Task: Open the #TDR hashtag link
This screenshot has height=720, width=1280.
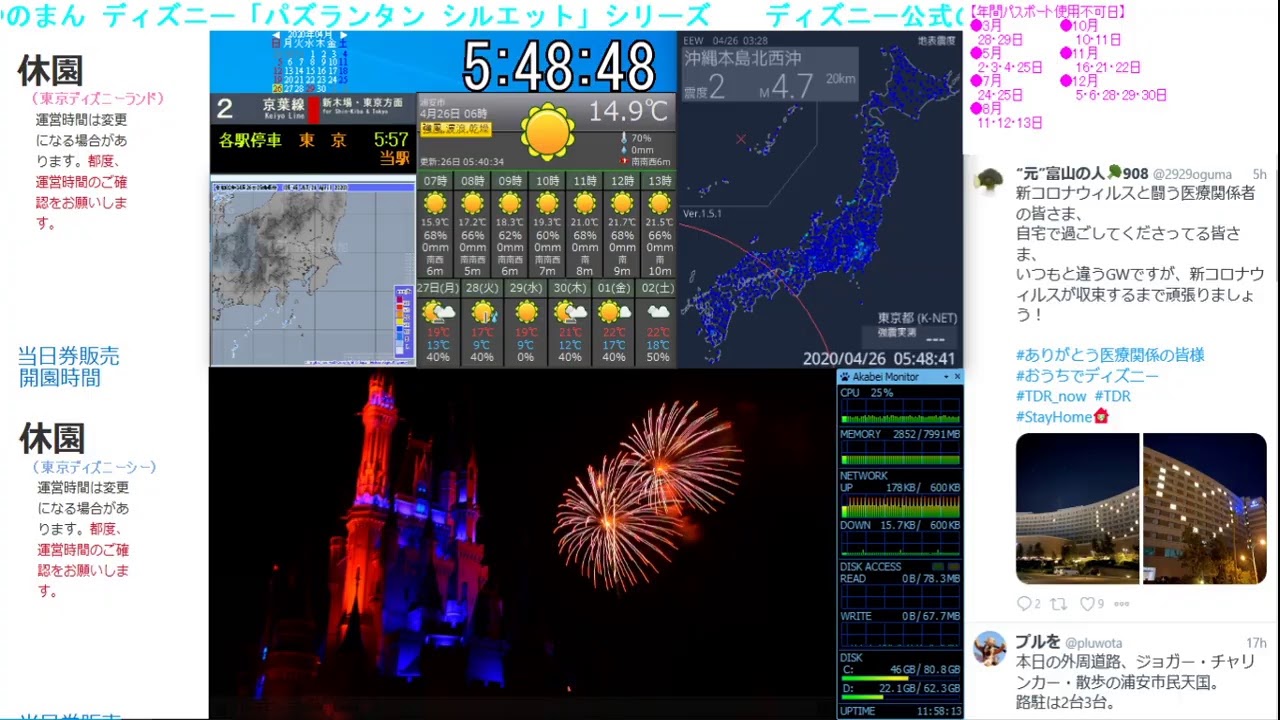Action: tap(1113, 396)
